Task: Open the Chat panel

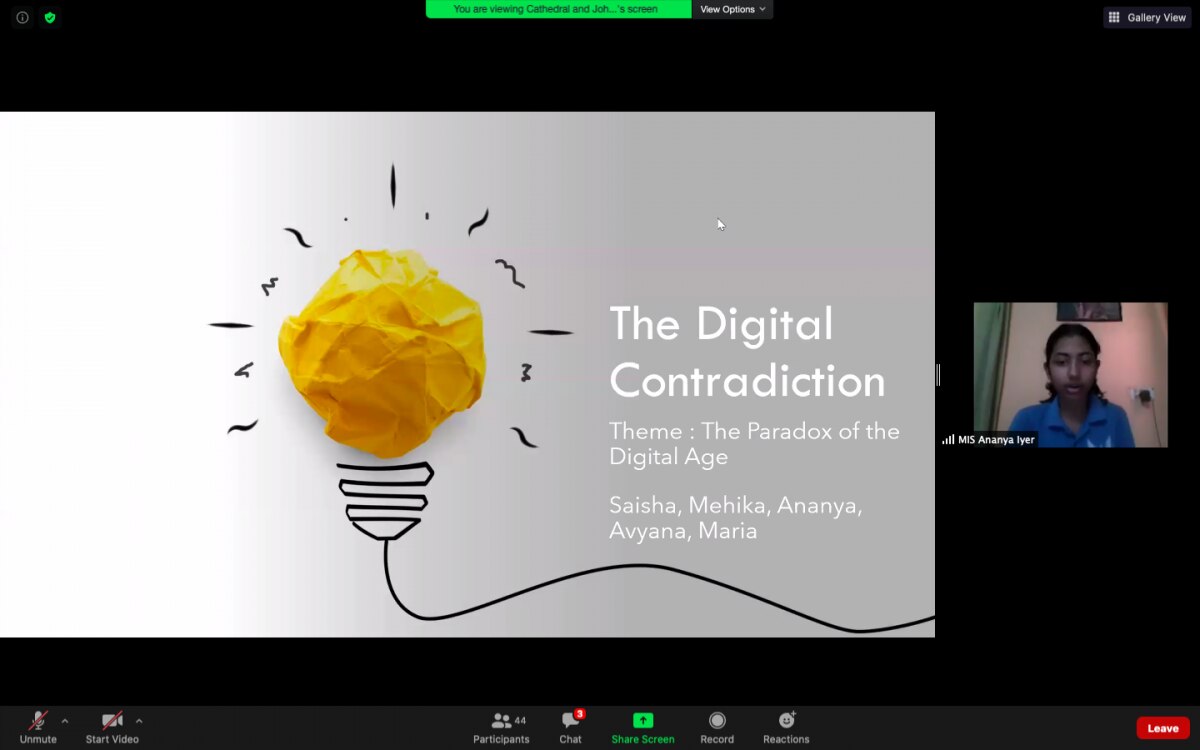Action: [x=570, y=728]
